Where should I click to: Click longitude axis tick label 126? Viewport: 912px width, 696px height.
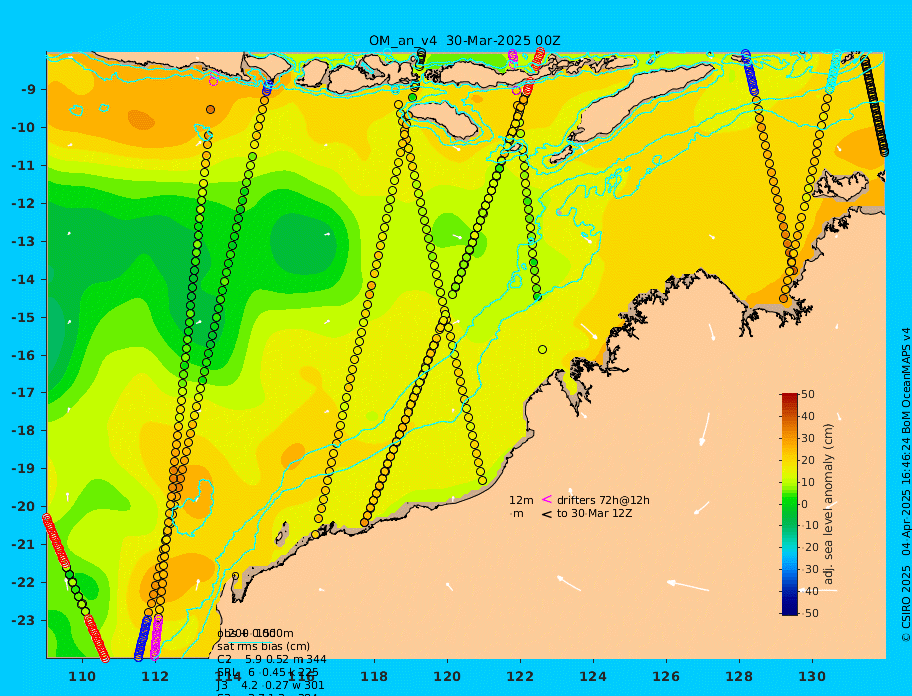(666, 676)
